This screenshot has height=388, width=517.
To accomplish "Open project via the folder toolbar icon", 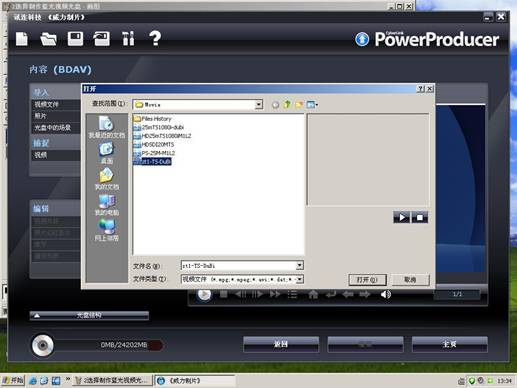I will [x=48, y=39].
